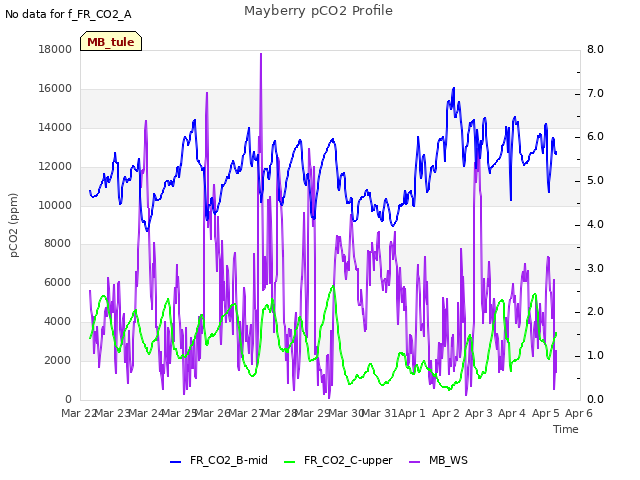Click the 8000 tick on left axis
The image size is (640, 480).
58,244
